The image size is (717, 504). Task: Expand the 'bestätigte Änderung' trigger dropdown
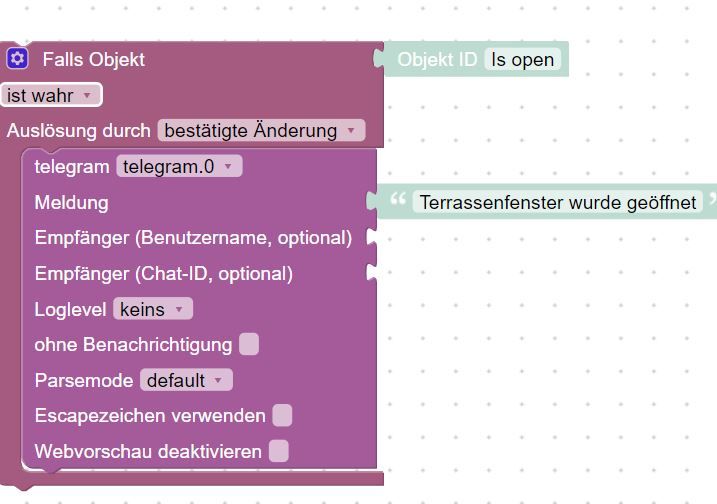pos(261,130)
